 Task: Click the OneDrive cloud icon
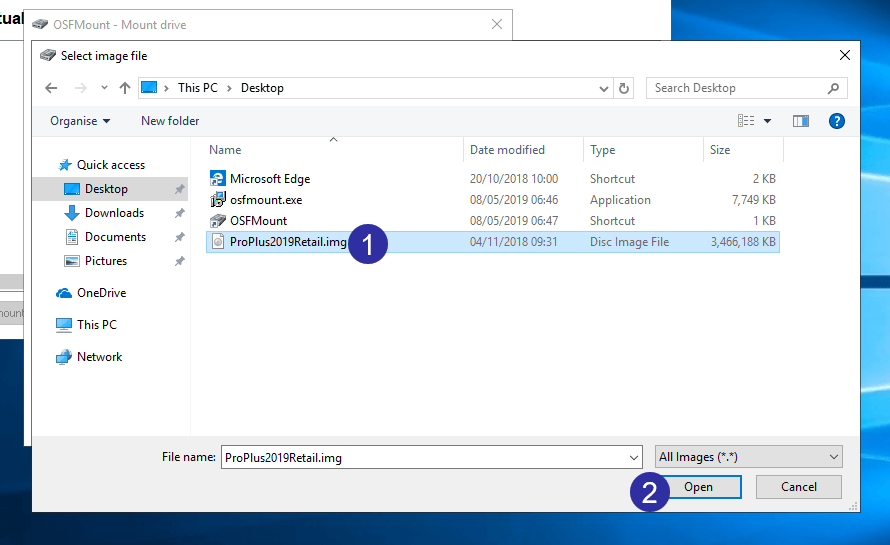[64, 293]
